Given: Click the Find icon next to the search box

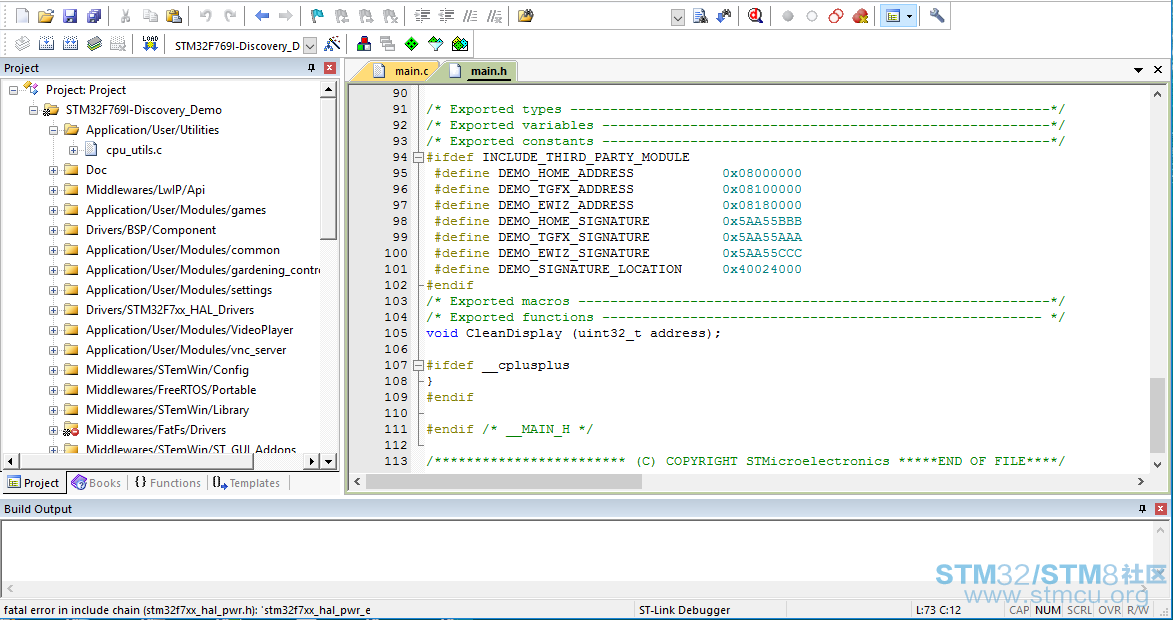Looking at the screenshot, I should pos(700,16).
